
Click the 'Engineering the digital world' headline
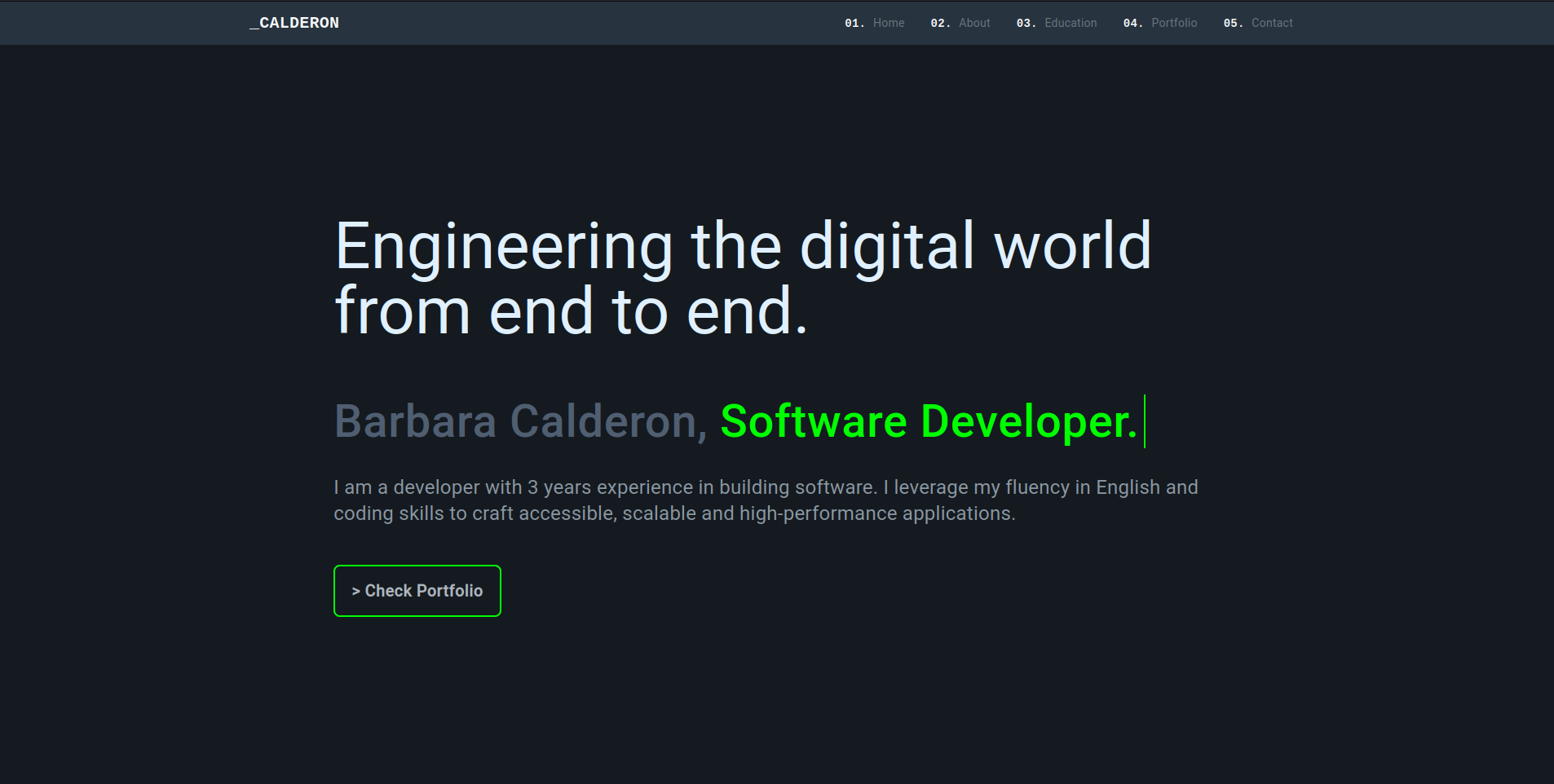coord(742,246)
